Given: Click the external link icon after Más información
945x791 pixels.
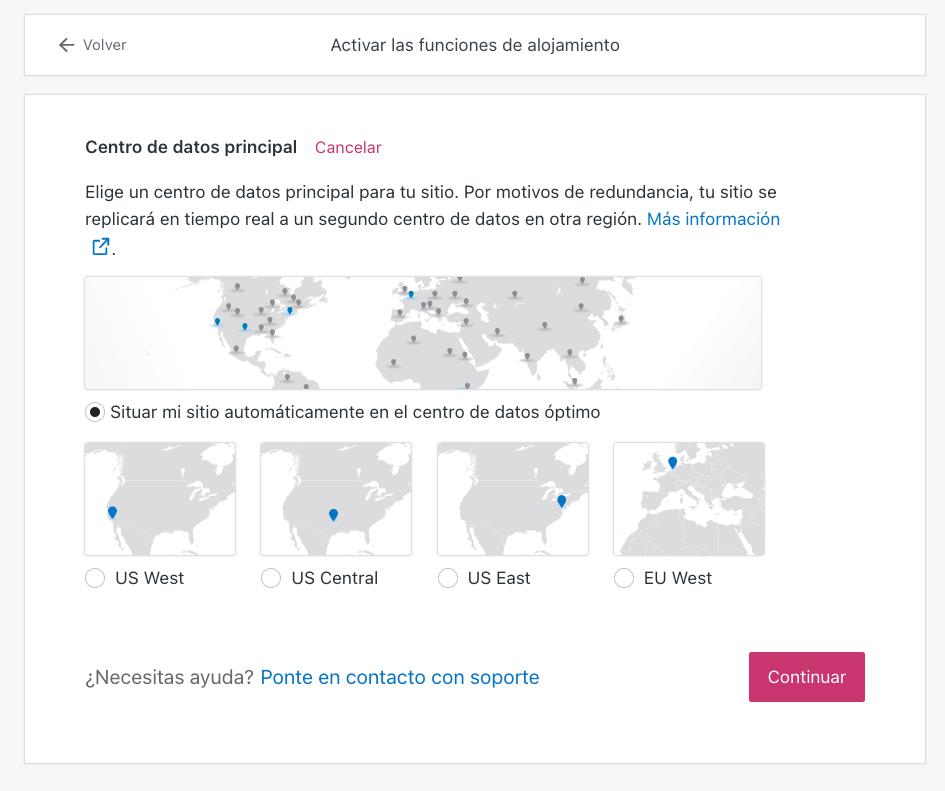Looking at the screenshot, I should tap(100, 246).
